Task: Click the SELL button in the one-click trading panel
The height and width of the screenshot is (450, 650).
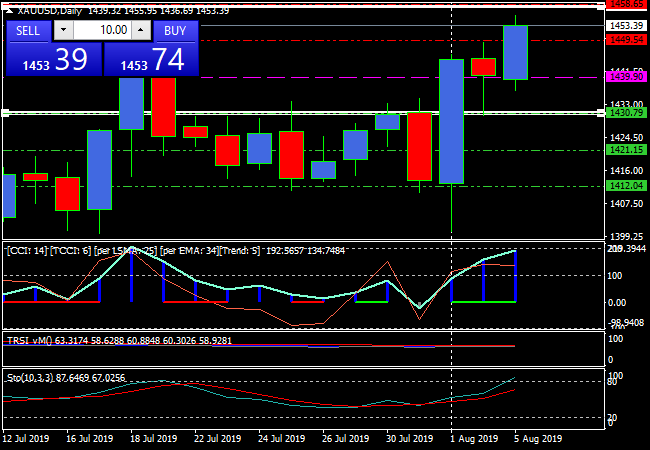Action: (x=28, y=30)
